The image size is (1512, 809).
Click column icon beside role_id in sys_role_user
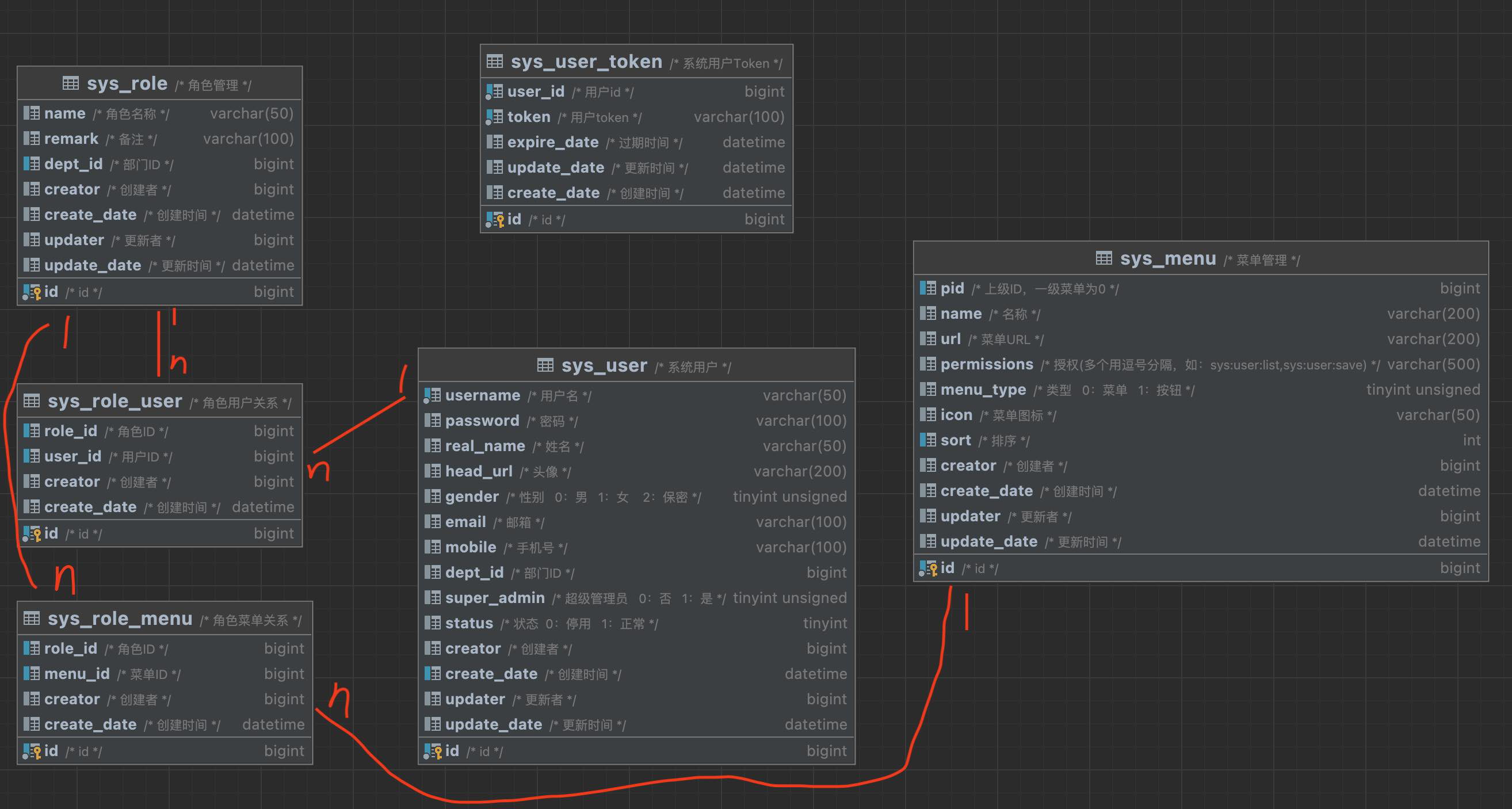[31, 431]
